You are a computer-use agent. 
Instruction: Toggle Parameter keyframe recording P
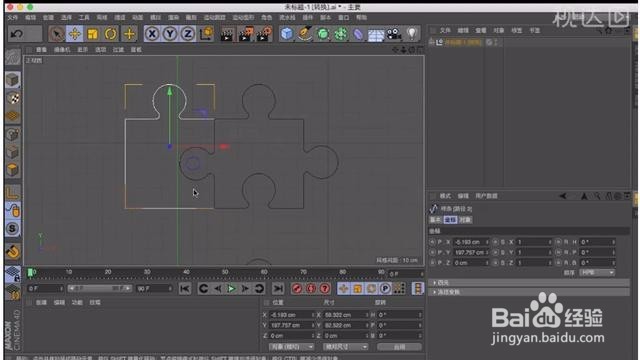pyautogui.click(x=385, y=289)
